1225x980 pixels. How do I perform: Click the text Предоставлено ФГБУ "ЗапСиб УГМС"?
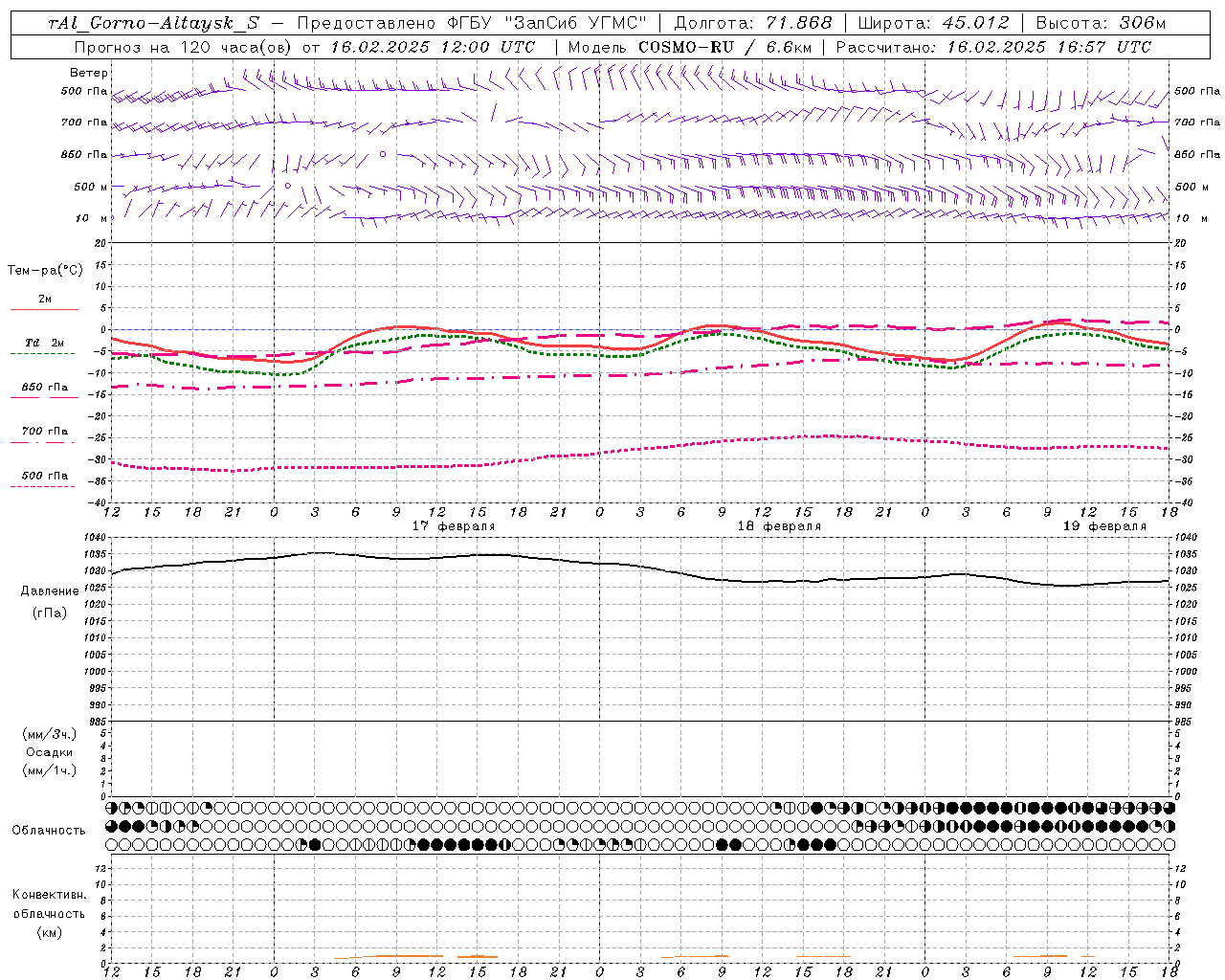coord(472,24)
